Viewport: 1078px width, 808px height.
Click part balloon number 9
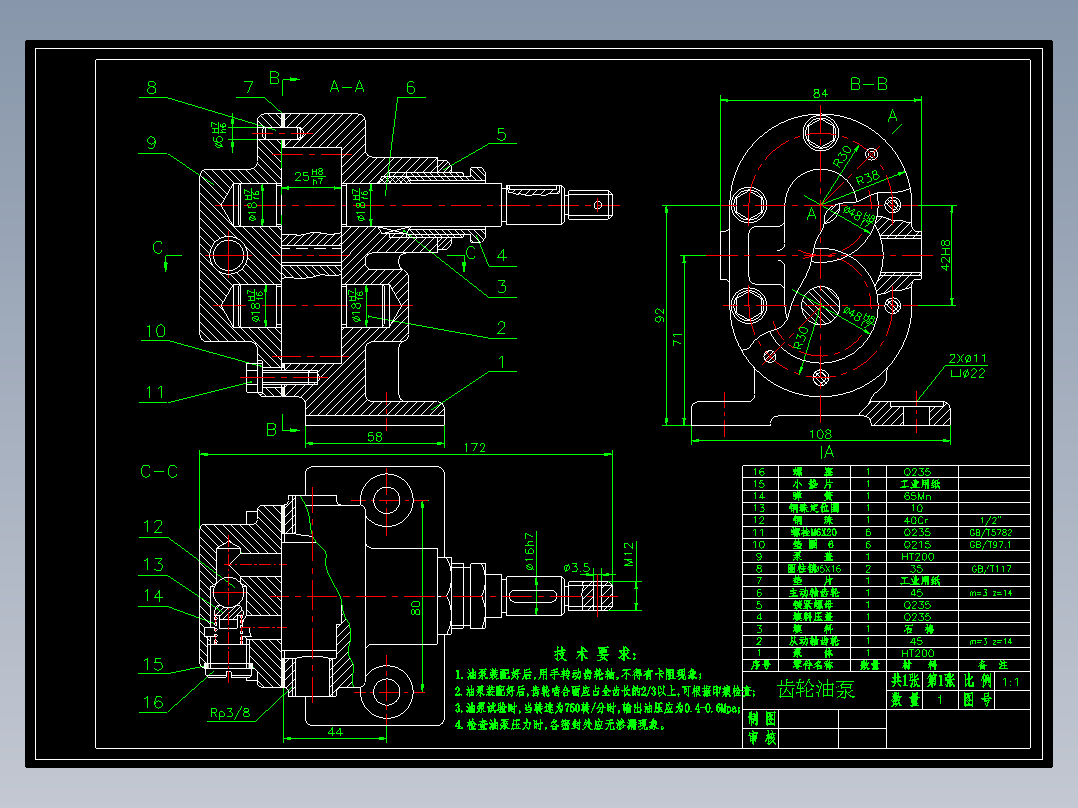tap(151, 143)
